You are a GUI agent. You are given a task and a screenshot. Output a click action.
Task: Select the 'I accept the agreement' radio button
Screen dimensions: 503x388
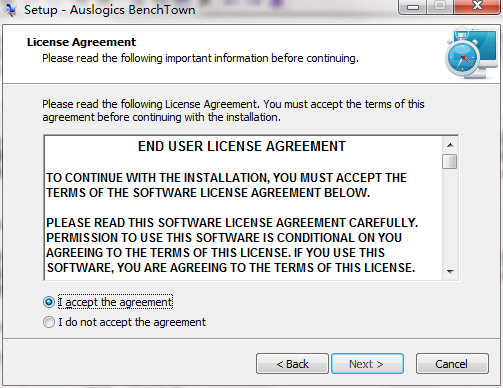49,302
